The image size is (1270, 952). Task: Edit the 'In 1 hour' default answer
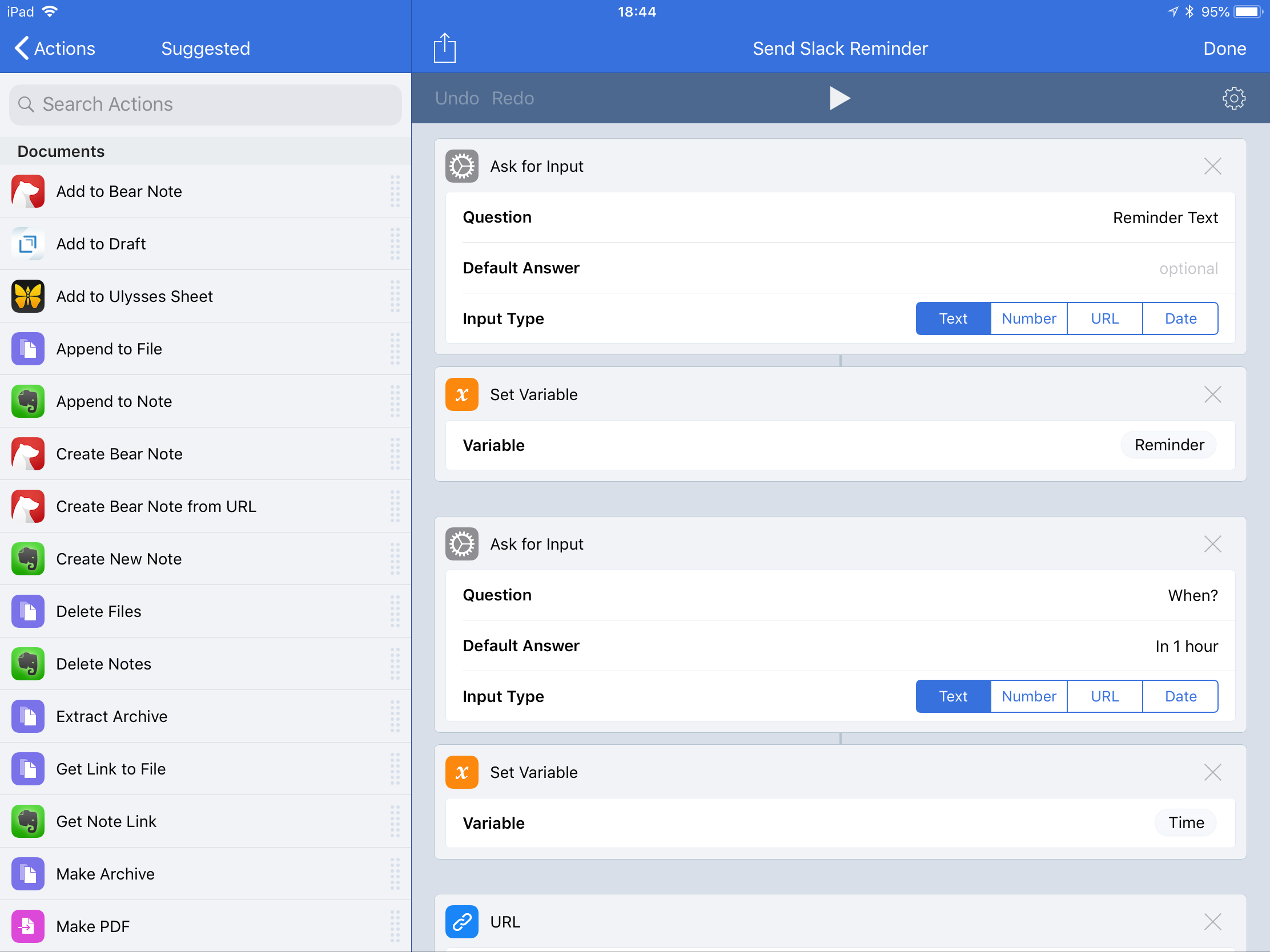[x=840, y=646]
